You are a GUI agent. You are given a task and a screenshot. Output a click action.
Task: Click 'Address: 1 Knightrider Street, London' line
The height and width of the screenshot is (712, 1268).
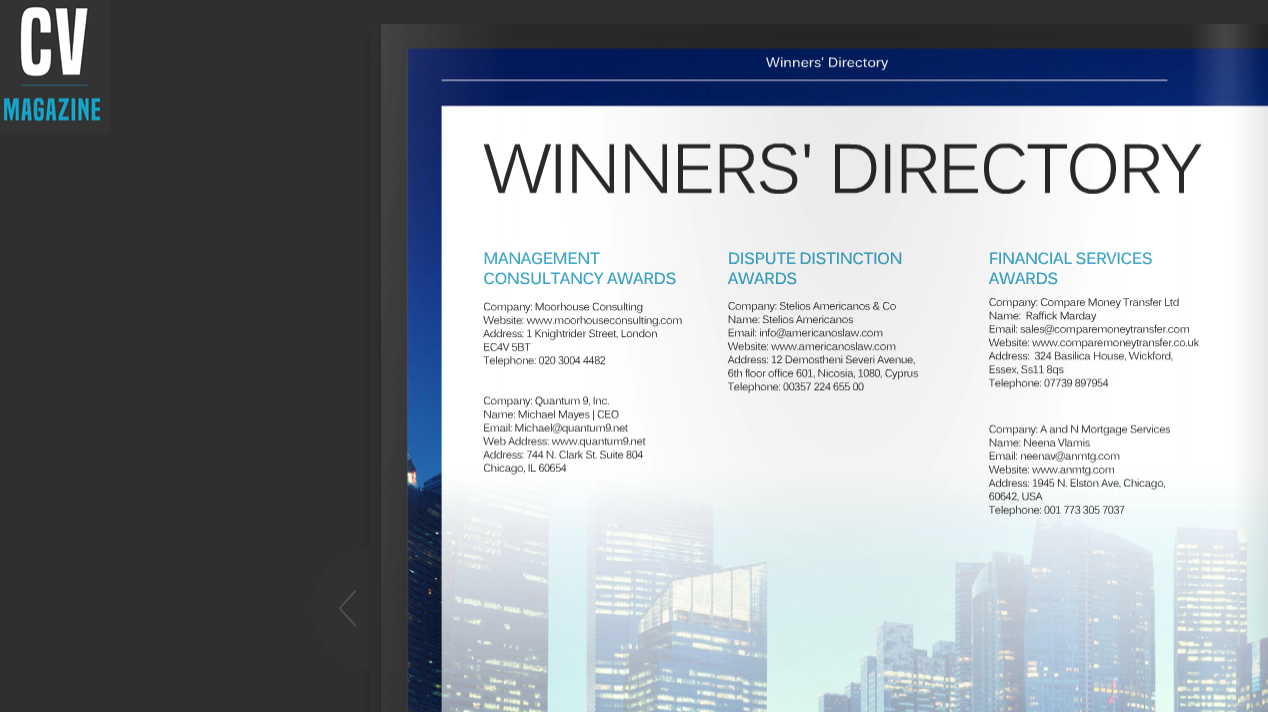pos(570,334)
